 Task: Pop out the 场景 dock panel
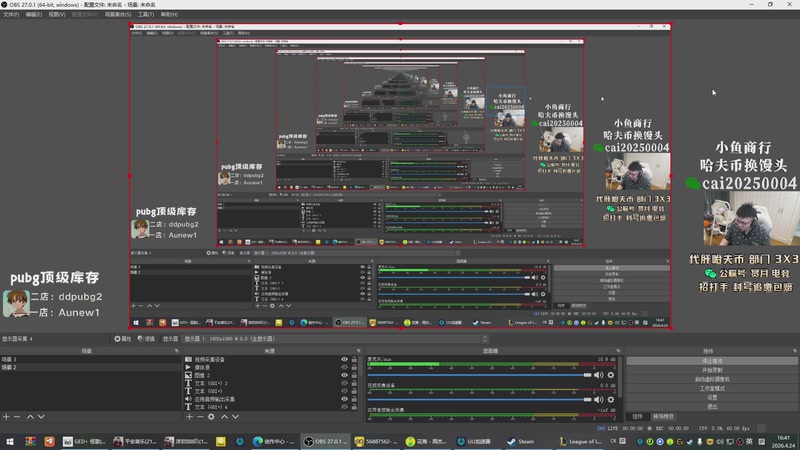coord(177,351)
